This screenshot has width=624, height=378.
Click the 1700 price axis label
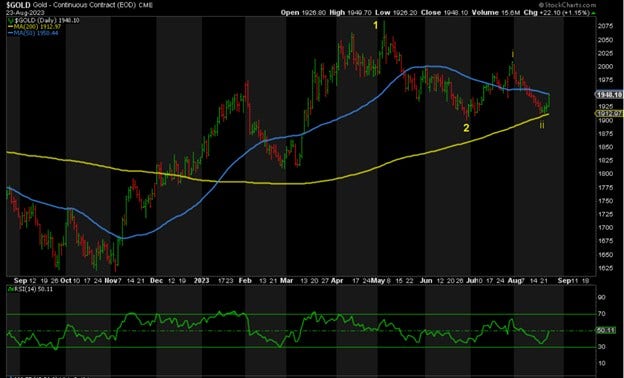coord(605,228)
